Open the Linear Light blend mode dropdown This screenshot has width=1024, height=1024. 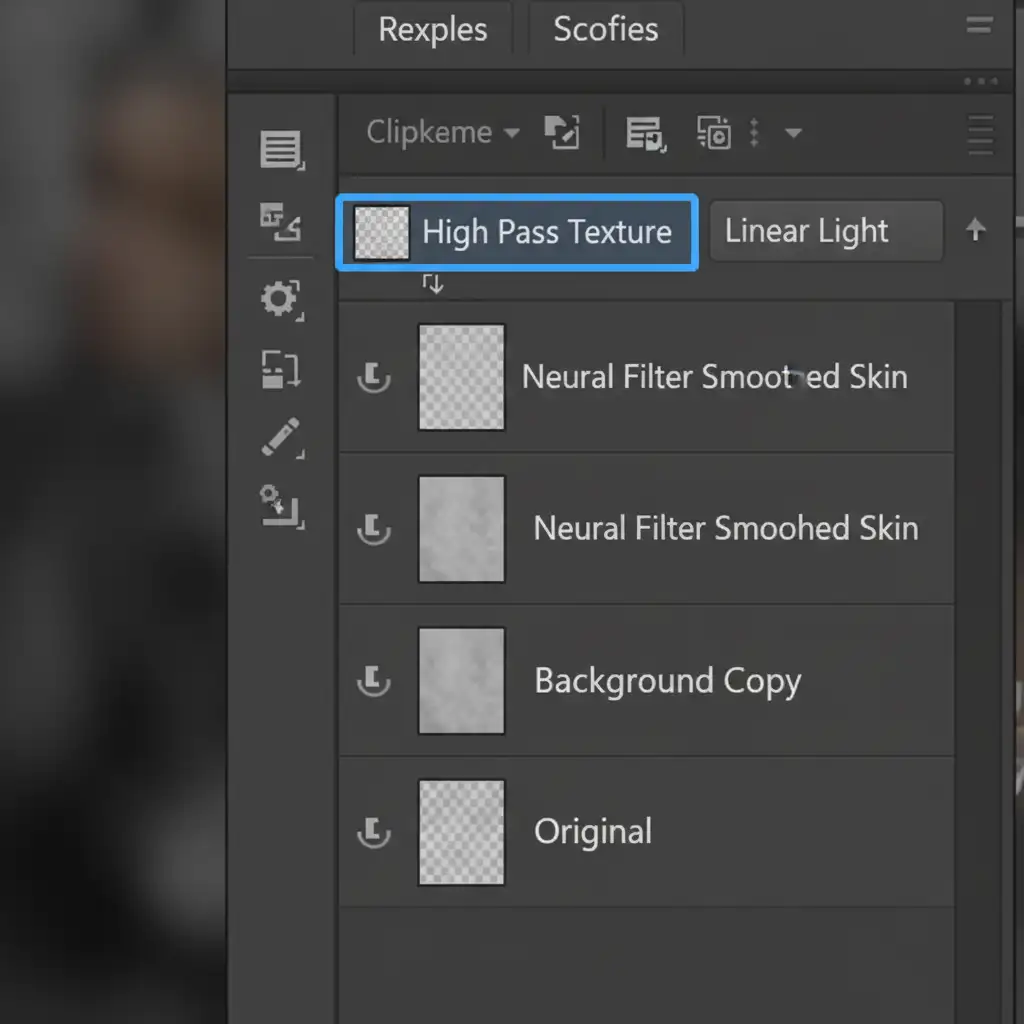[x=825, y=232]
